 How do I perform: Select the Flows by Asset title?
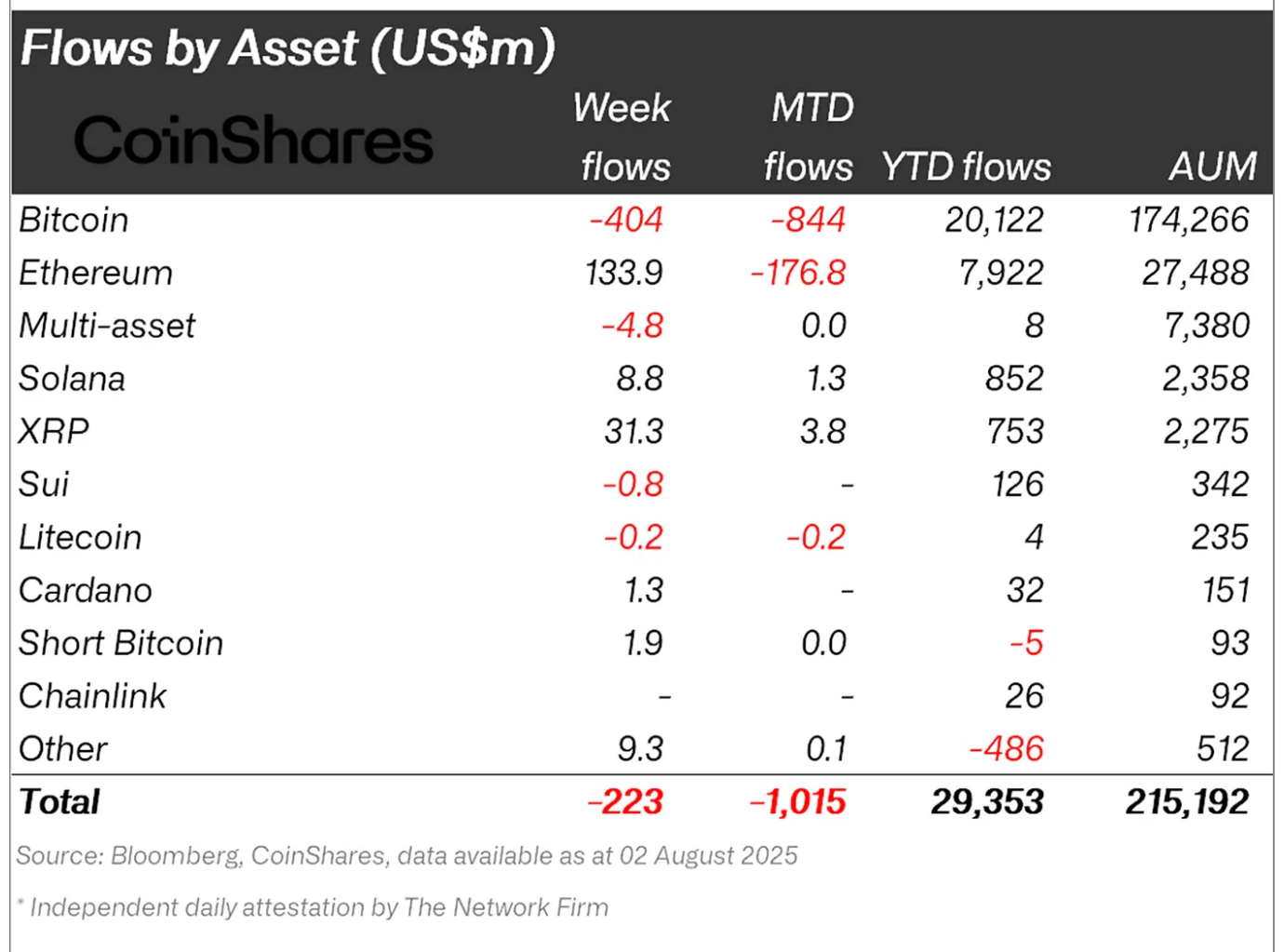click(288, 48)
